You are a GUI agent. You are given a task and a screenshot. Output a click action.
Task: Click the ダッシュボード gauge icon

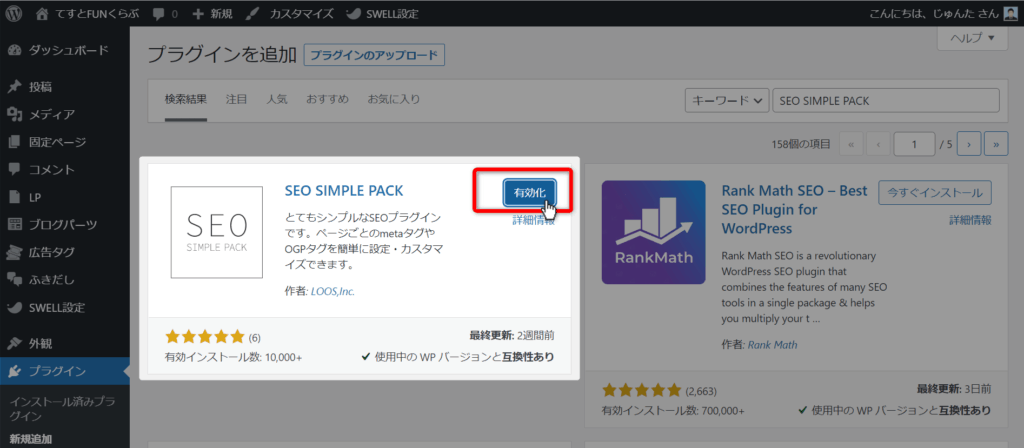(x=14, y=50)
